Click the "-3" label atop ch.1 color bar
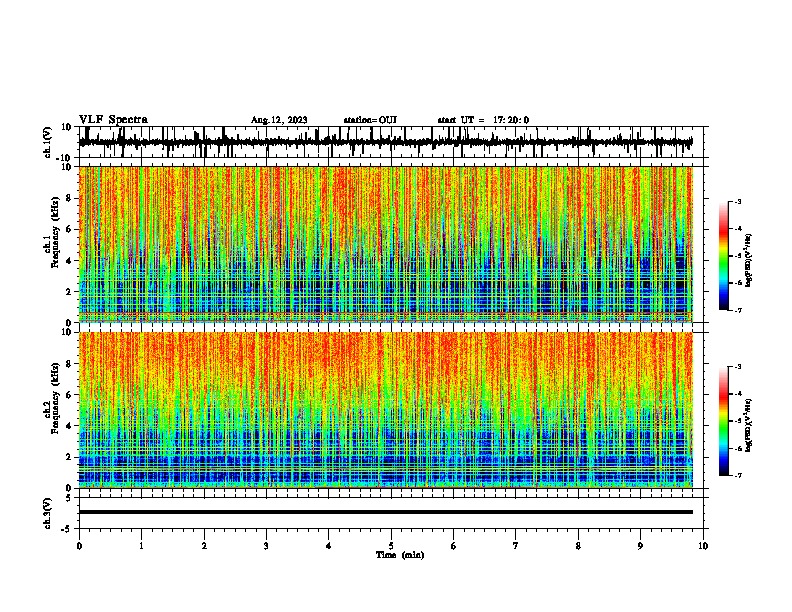The width and height of the screenshot is (792, 612). click(x=737, y=201)
